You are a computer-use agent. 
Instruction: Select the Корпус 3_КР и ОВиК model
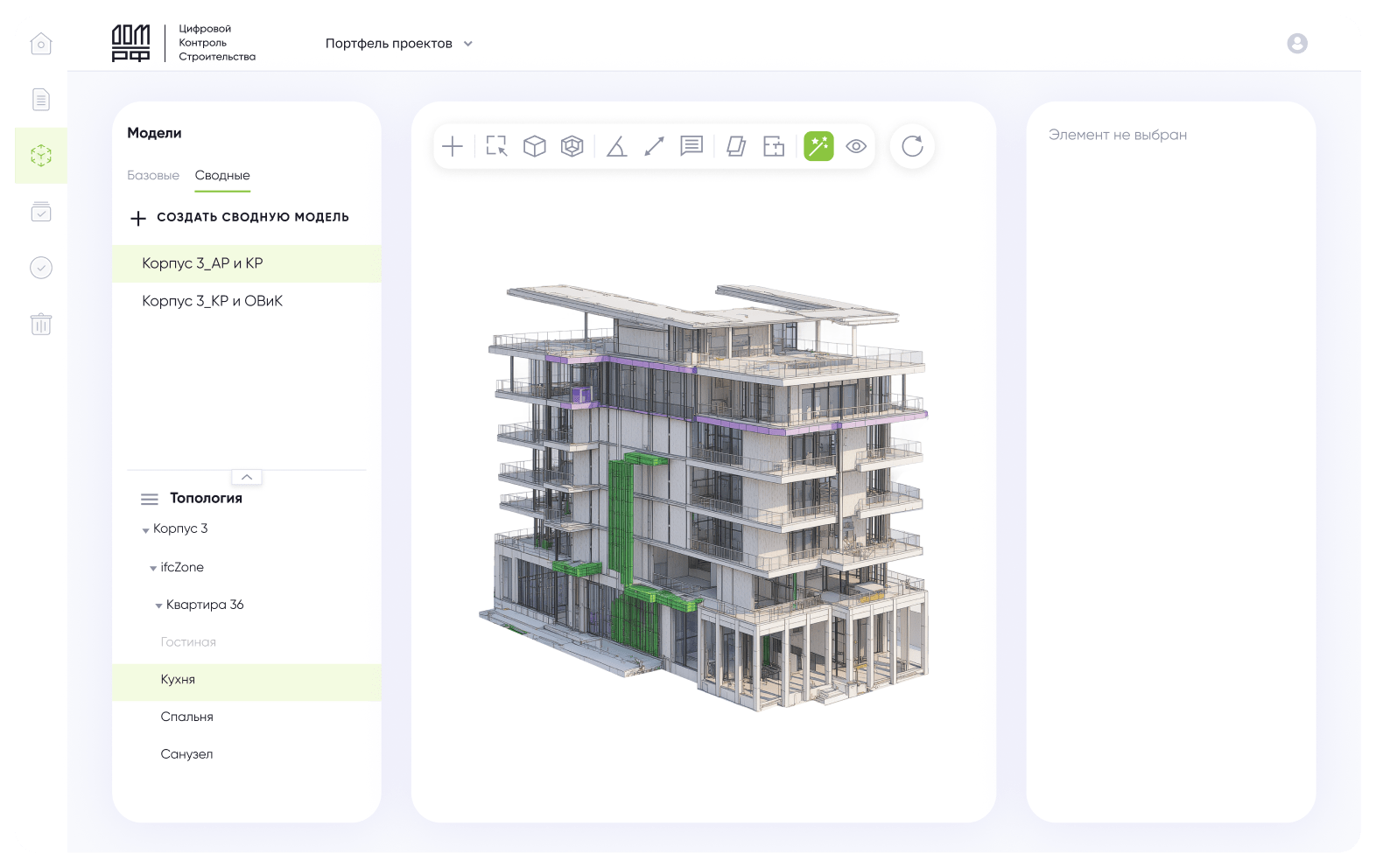(x=213, y=301)
